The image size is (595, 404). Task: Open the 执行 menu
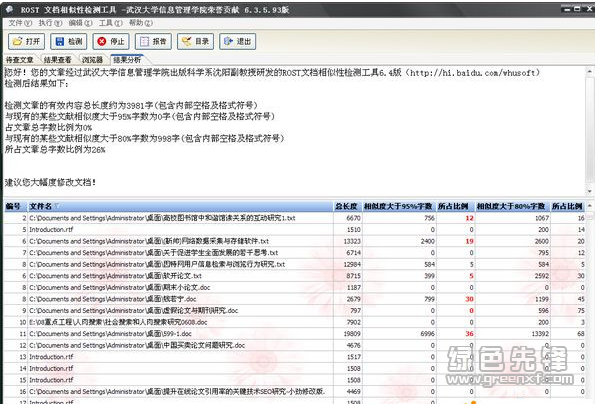tap(50, 23)
